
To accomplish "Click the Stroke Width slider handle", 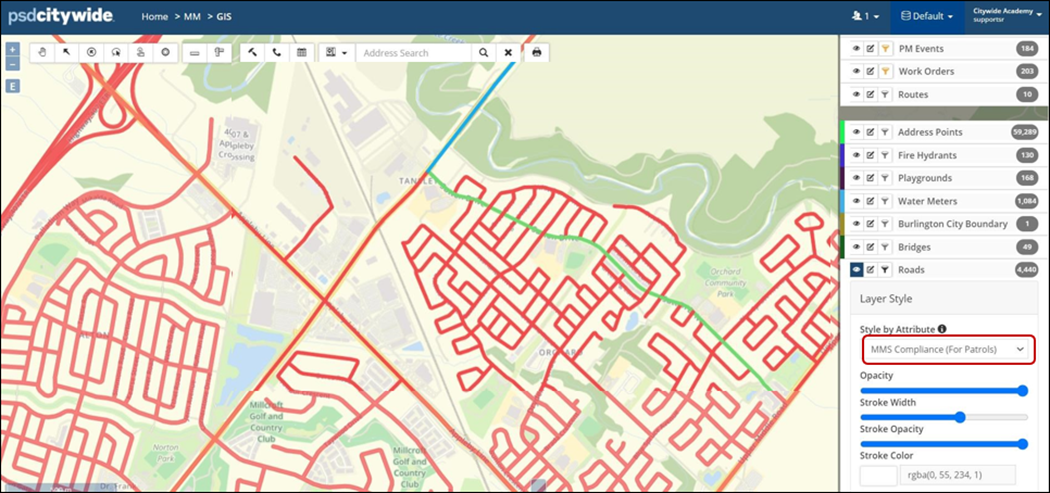I will point(960,417).
